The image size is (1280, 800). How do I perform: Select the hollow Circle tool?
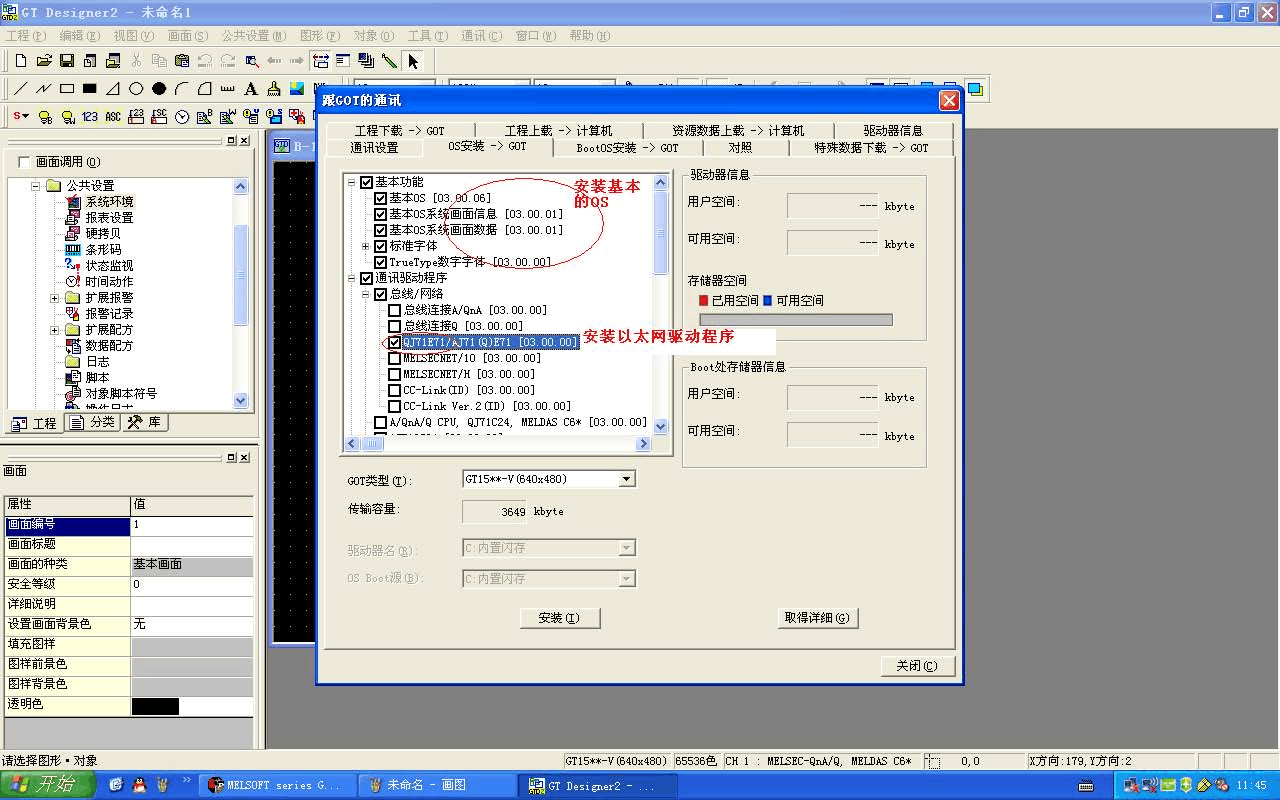pyautogui.click(x=136, y=89)
